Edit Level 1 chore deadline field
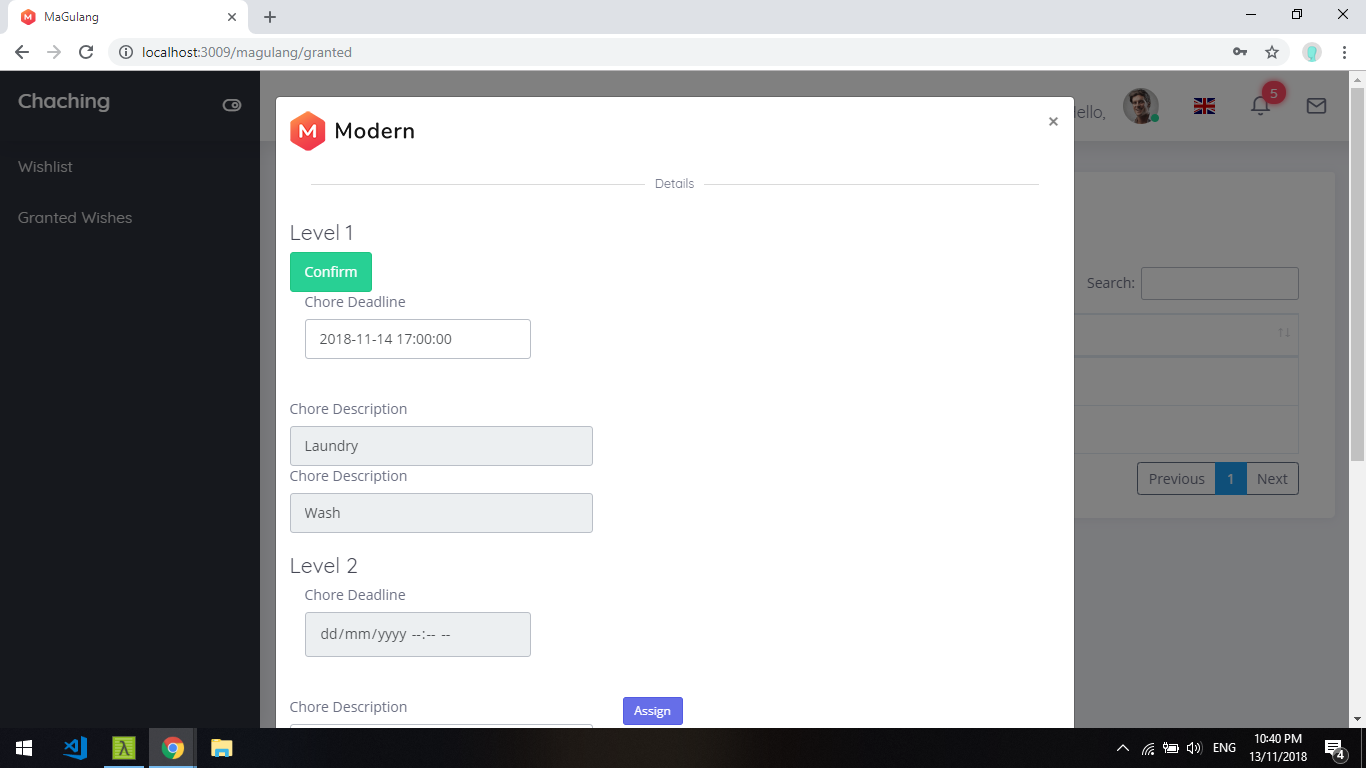 418,339
